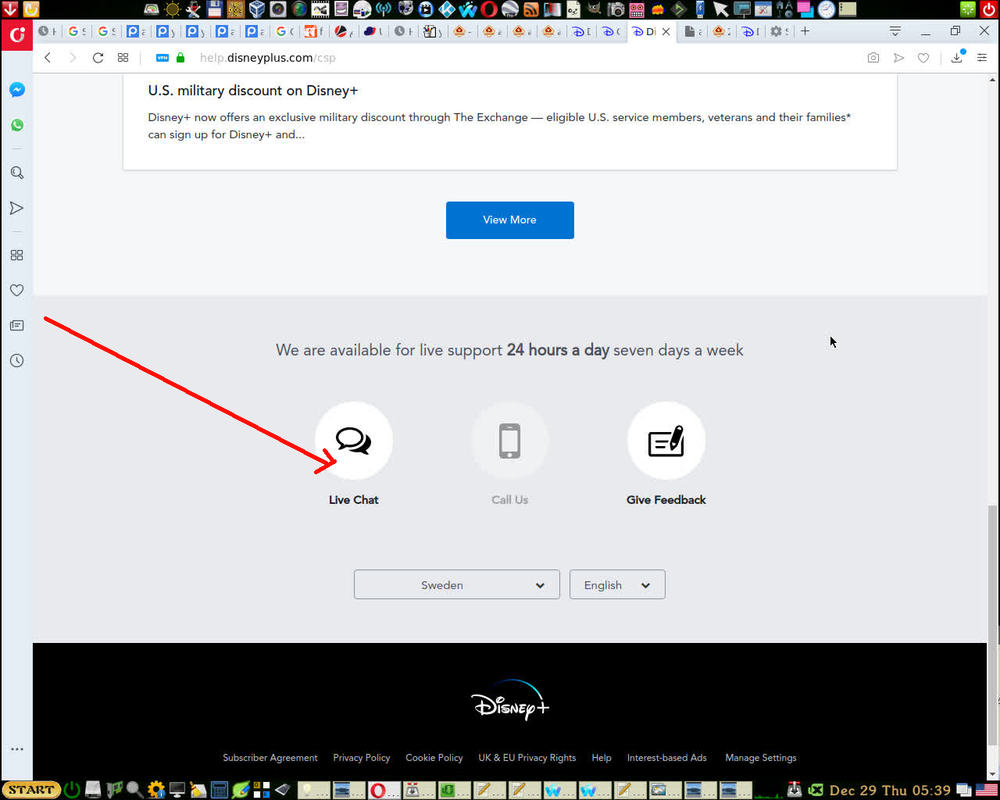Open the camera app in top panel
1000x800 pixels.
click(615, 9)
